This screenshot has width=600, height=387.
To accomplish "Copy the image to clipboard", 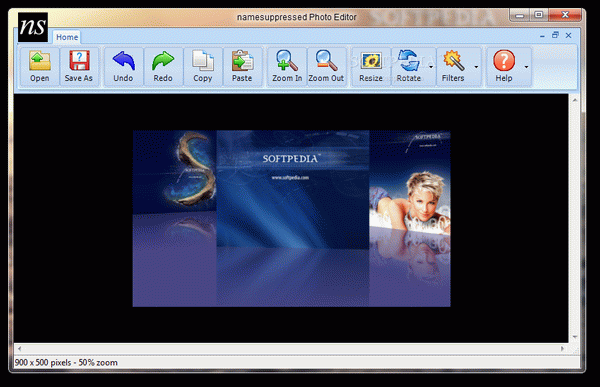I will click(x=203, y=66).
